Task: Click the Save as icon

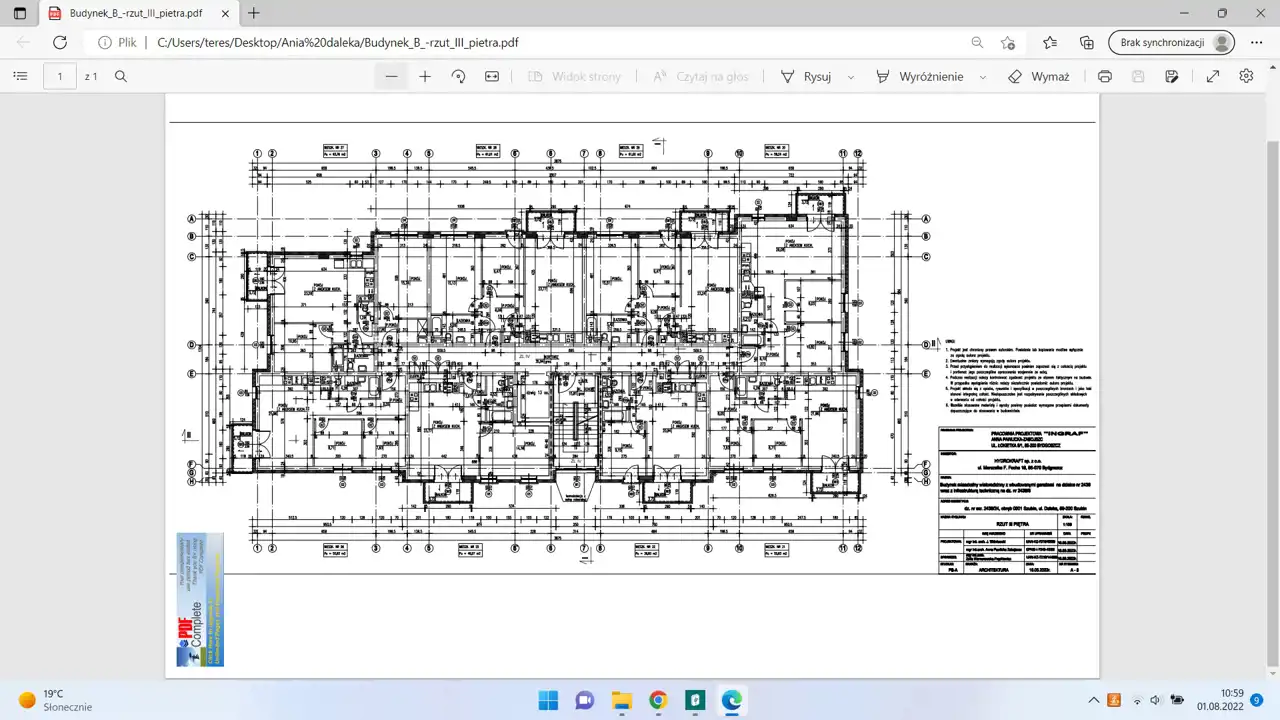Action: click(x=1172, y=76)
